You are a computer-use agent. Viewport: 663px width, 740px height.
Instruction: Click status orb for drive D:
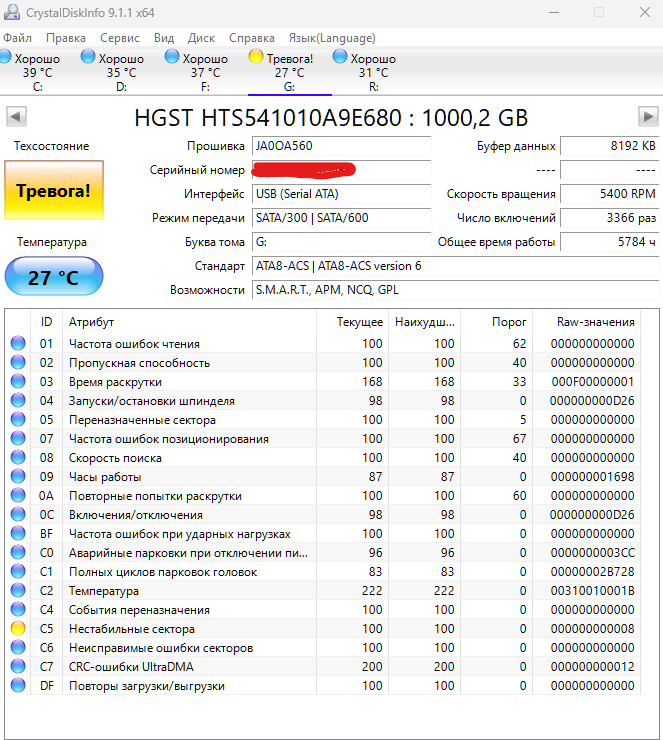pyautogui.click(x=88, y=57)
